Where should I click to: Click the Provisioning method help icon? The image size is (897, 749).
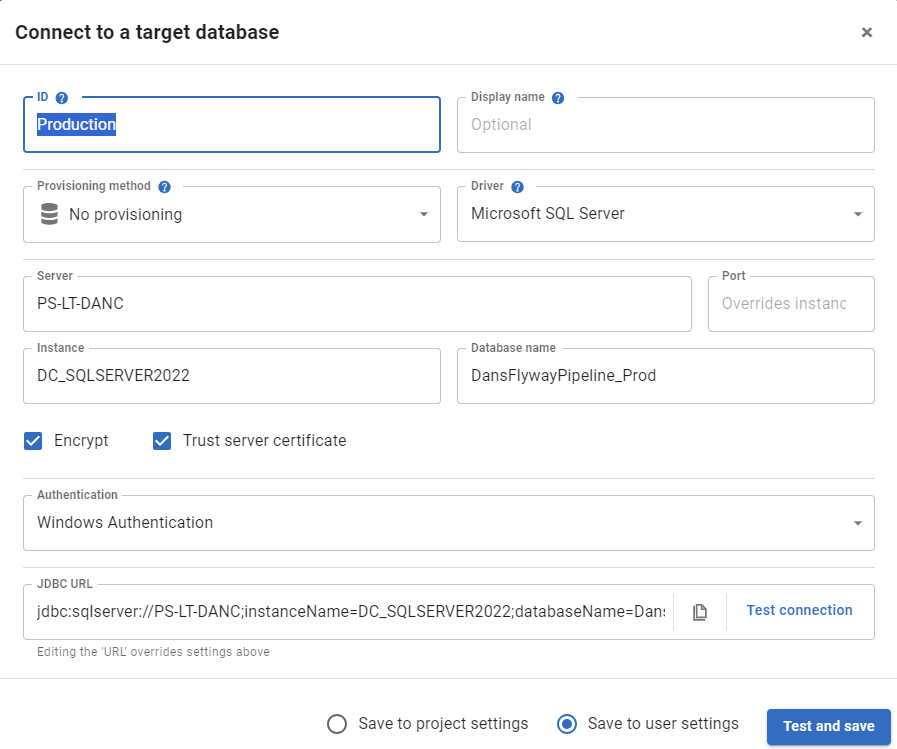(x=164, y=187)
